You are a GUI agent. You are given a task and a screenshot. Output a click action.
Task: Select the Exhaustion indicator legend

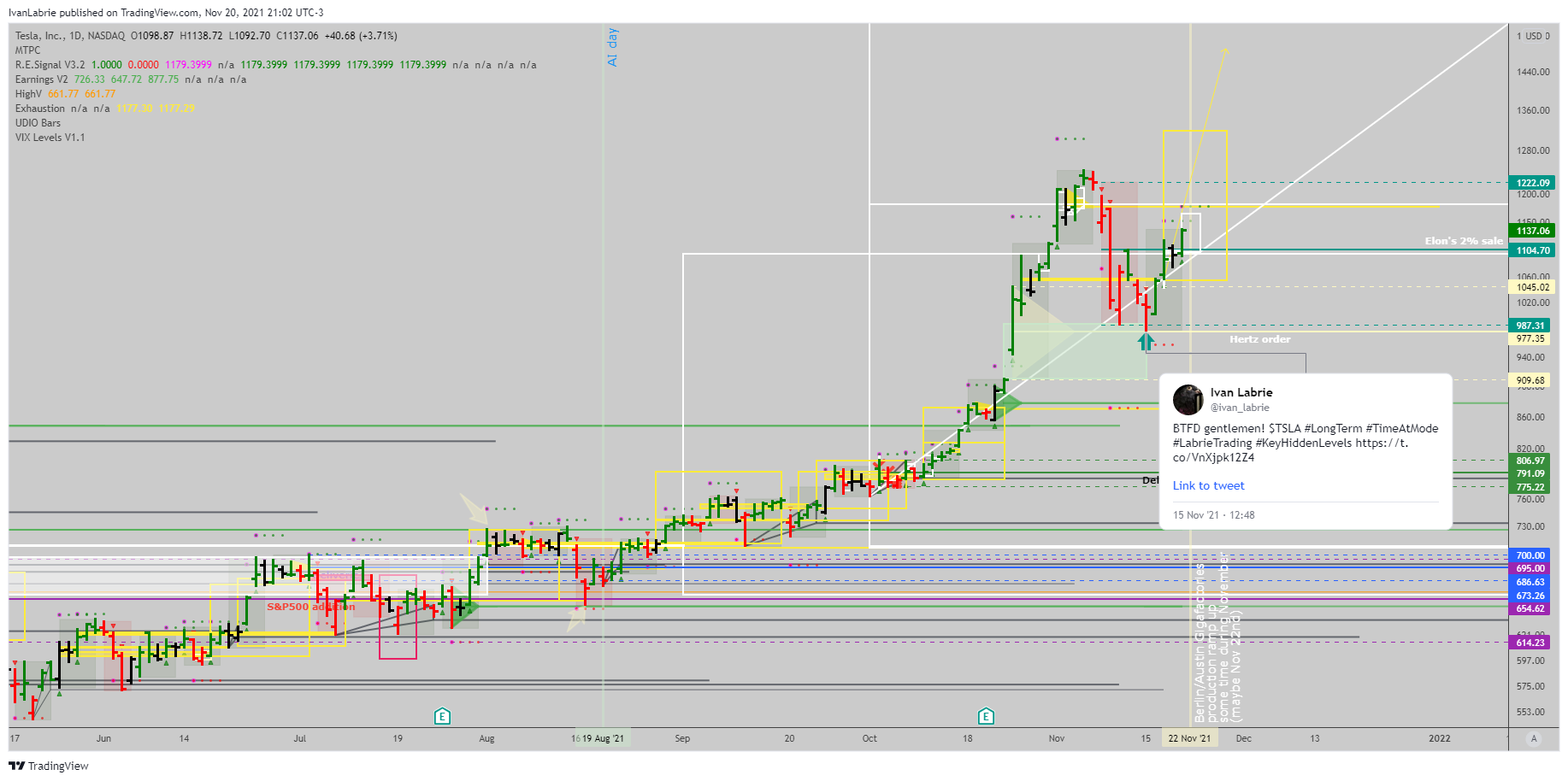pos(40,109)
